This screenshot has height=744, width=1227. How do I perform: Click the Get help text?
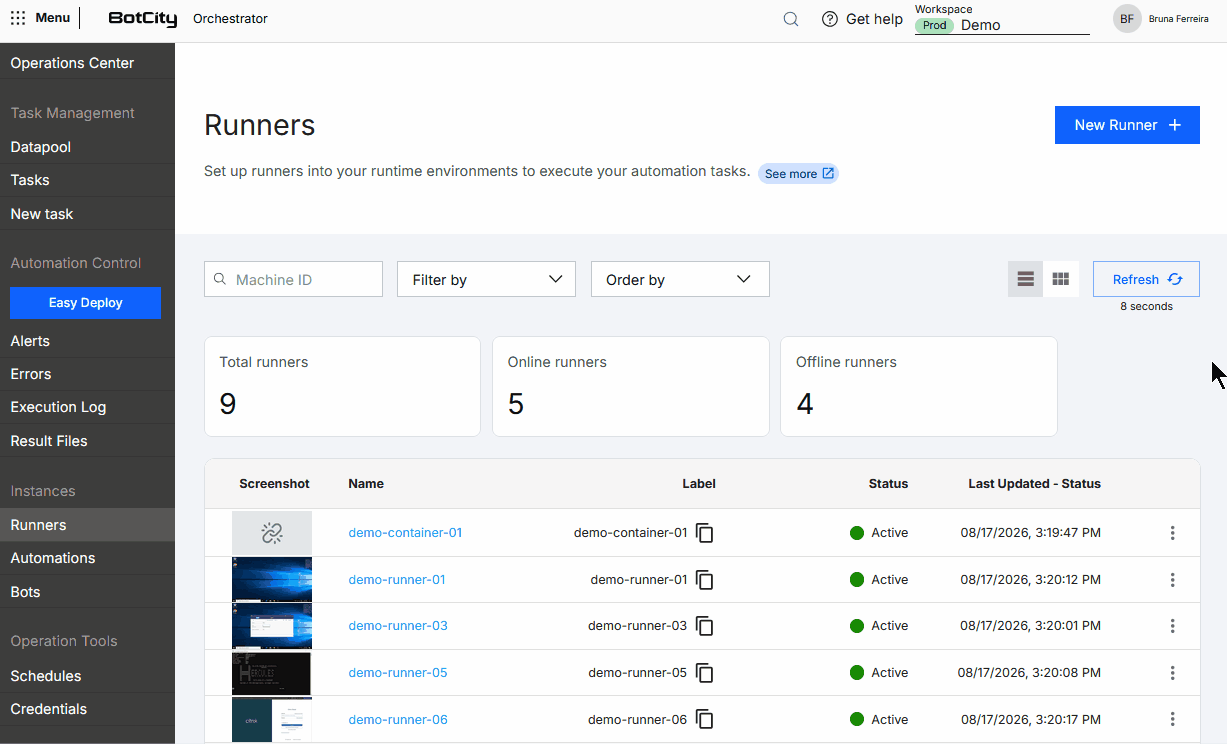(x=874, y=19)
